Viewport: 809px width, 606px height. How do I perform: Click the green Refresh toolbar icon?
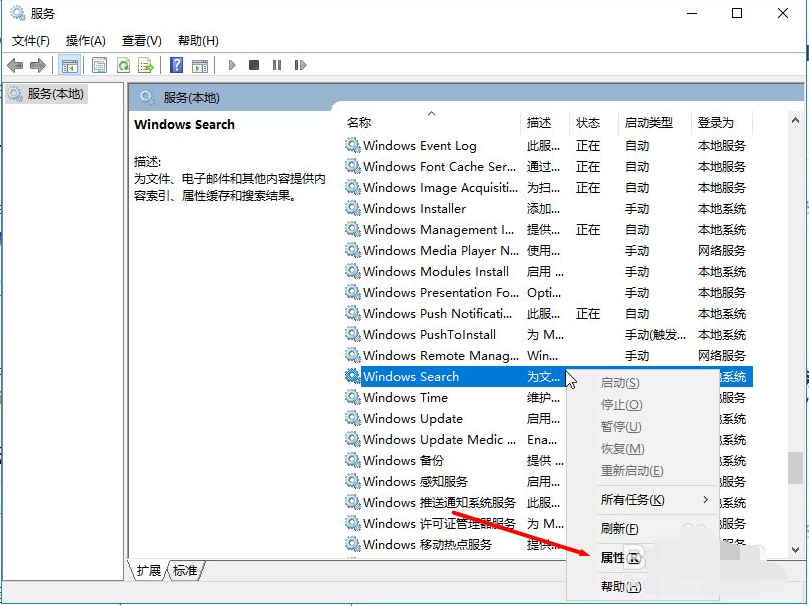click(x=123, y=65)
